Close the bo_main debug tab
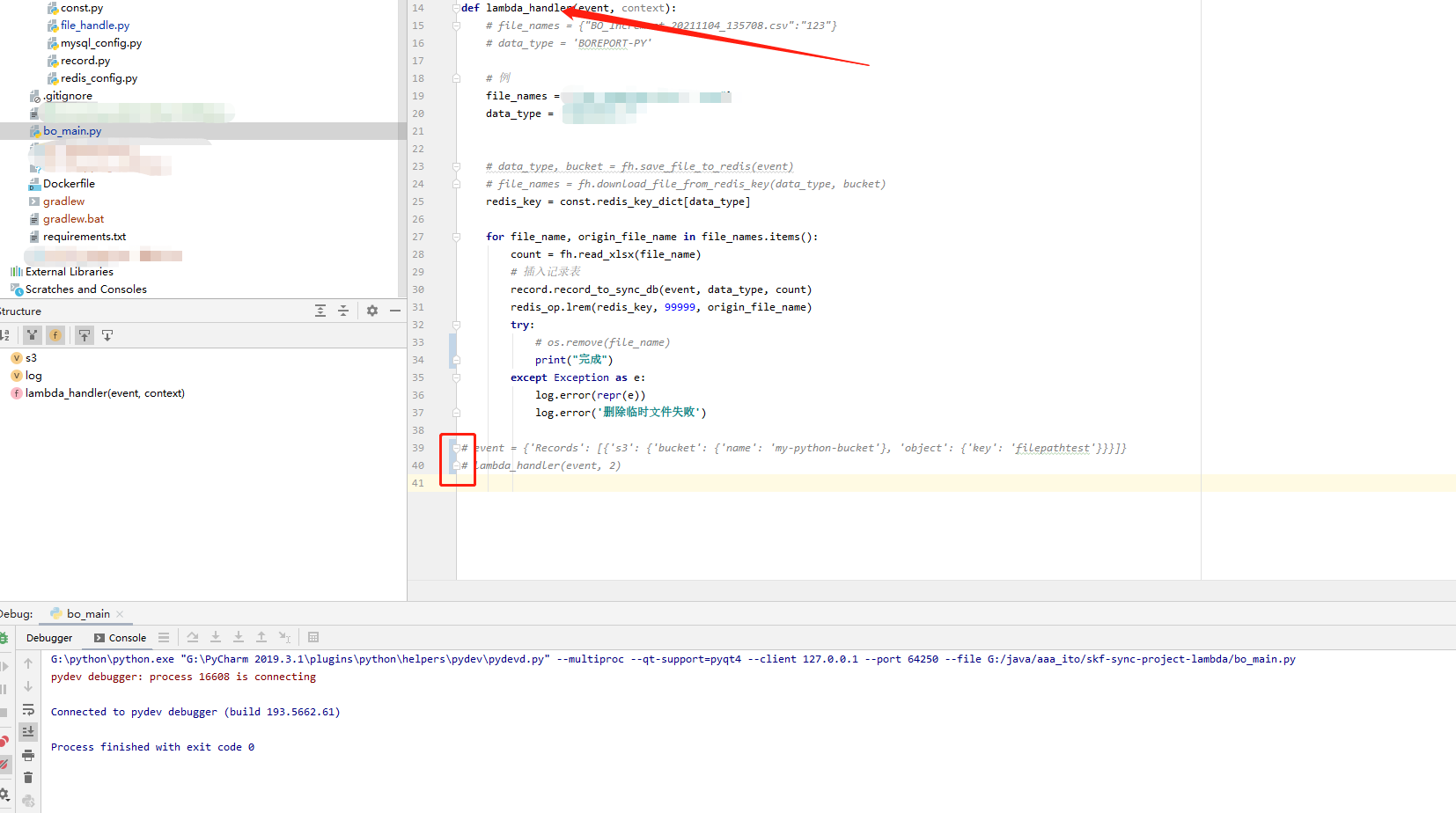The image size is (1456, 813). pos(120,614)
